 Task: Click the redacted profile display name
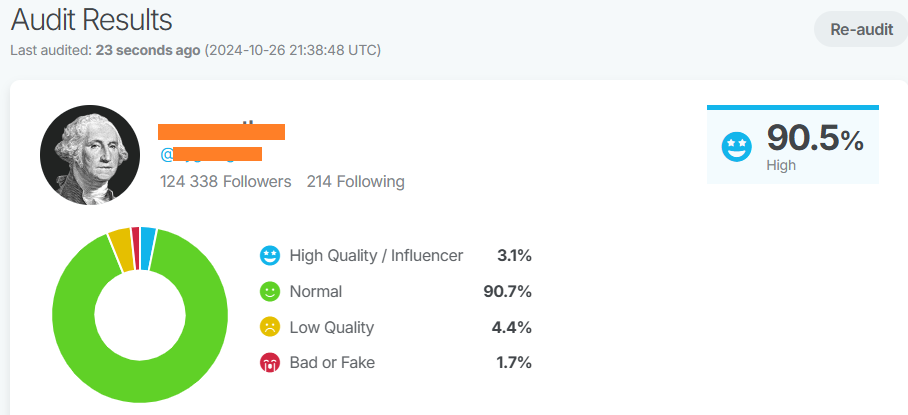(222, 131)
